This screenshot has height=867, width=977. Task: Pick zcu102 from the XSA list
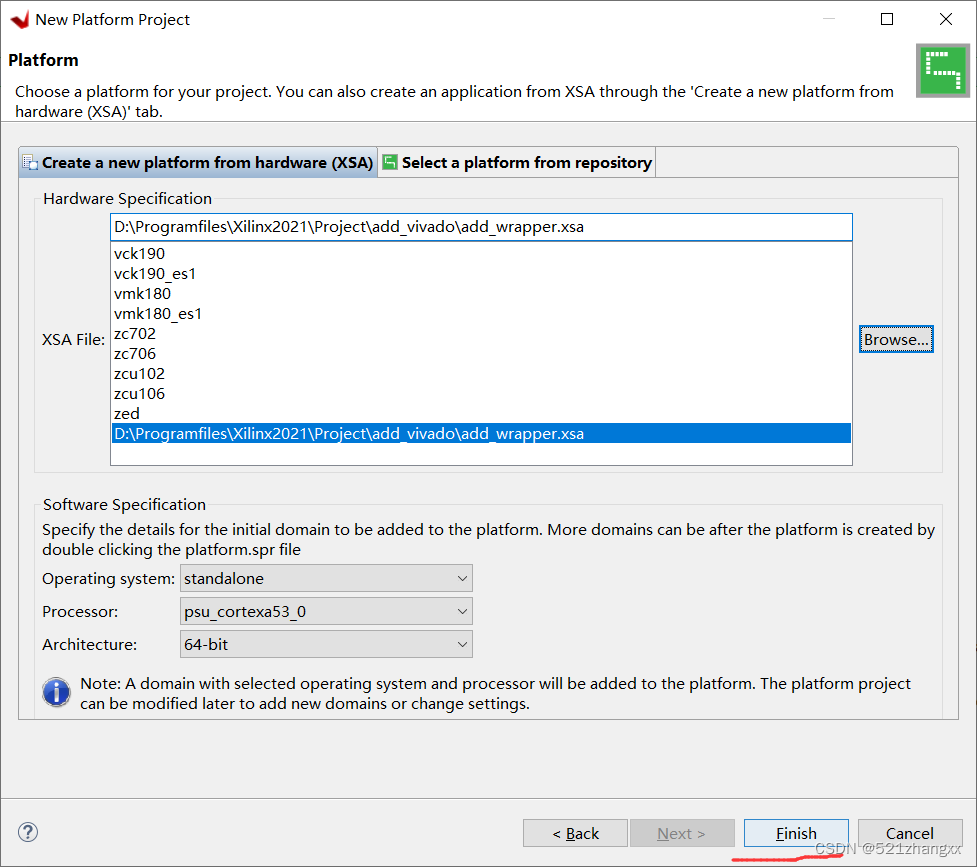coord(481,373)
